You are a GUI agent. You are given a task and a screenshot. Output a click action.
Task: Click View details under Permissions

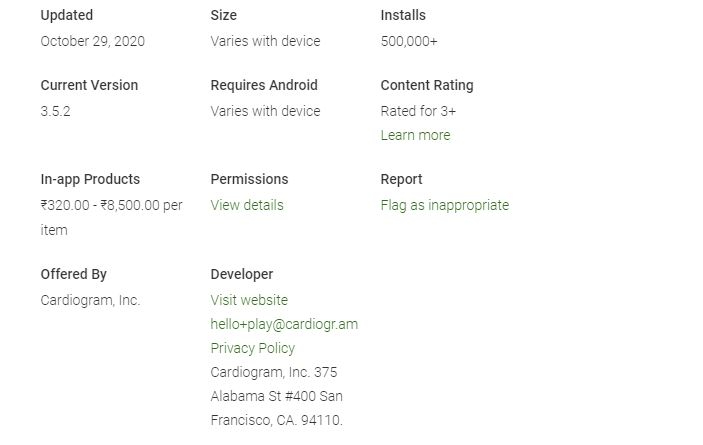pyautogui.click(x=247, y=205)
